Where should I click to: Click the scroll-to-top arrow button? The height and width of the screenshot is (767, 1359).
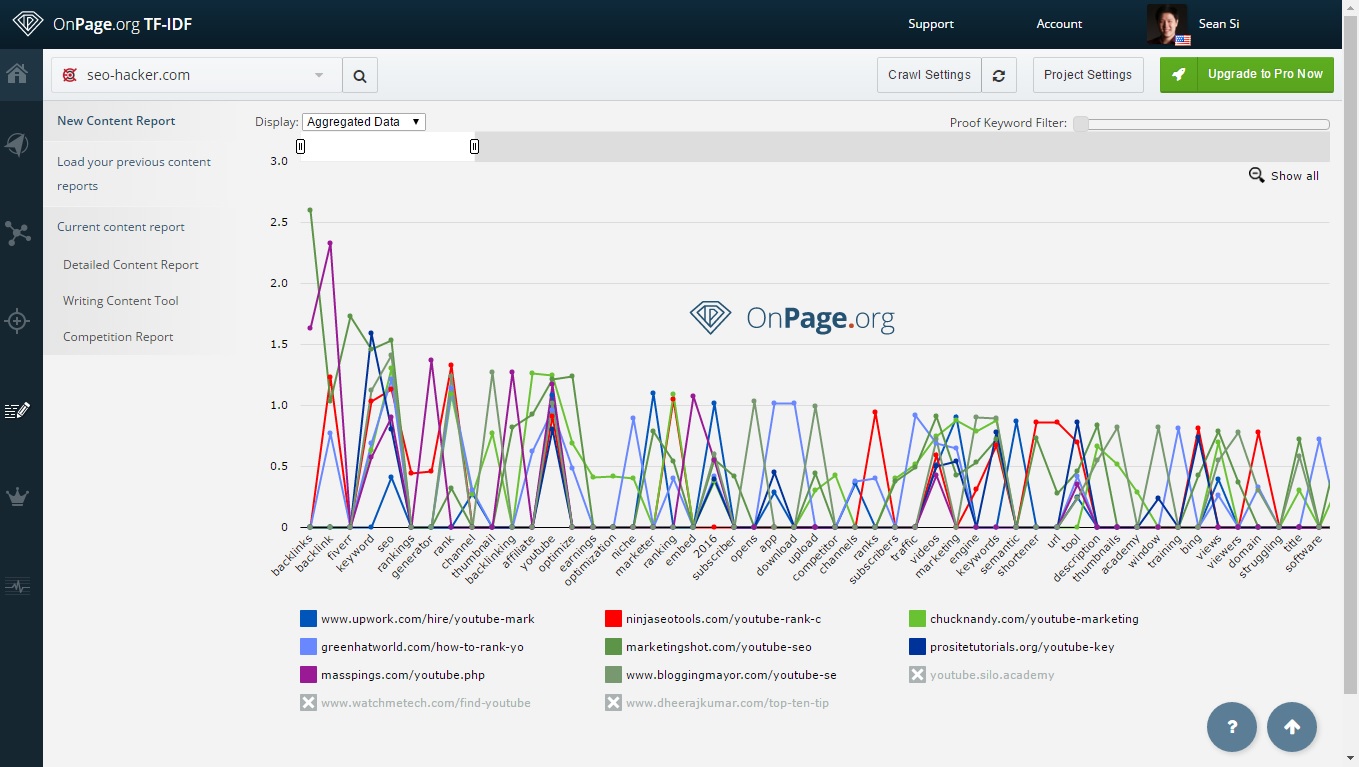1292,727
